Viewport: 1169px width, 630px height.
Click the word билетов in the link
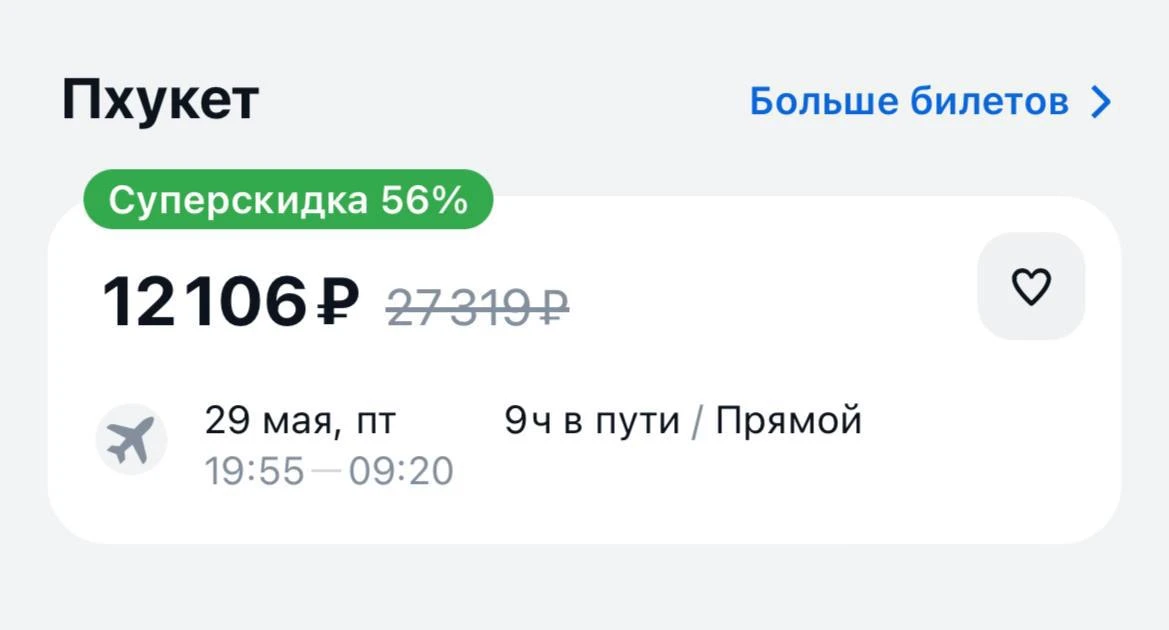tap(989, 101)
